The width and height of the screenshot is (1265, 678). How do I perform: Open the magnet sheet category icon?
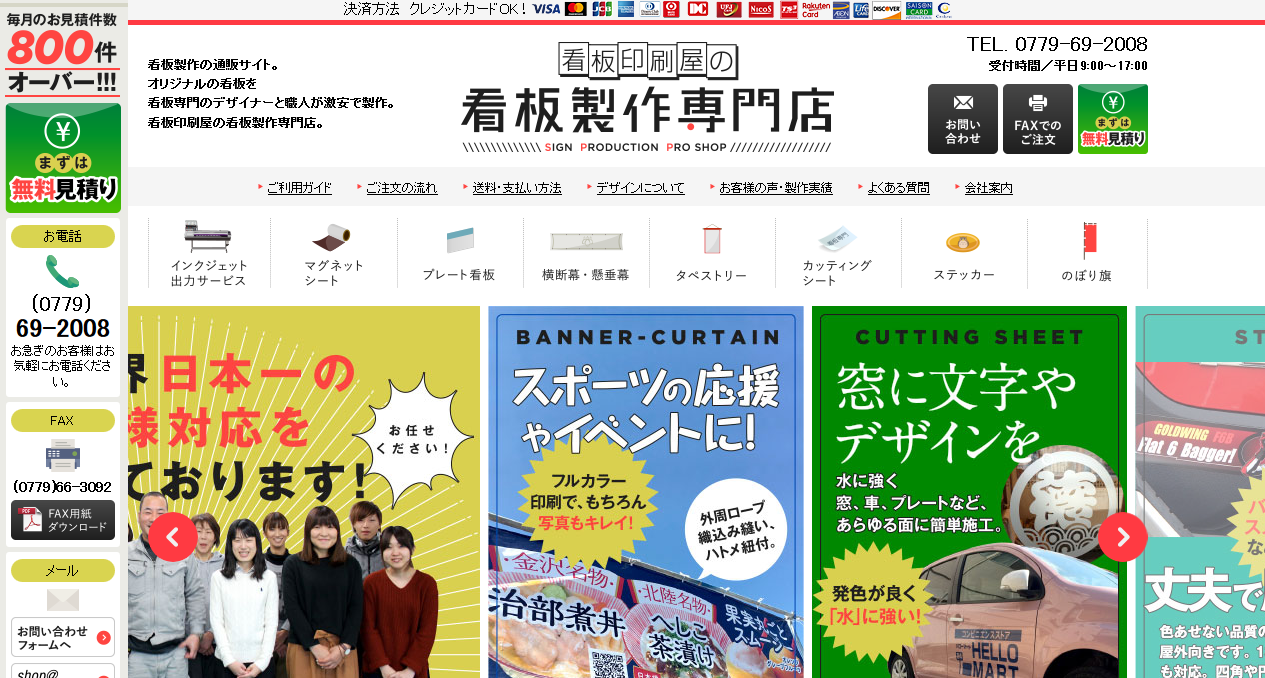point(333,238)
